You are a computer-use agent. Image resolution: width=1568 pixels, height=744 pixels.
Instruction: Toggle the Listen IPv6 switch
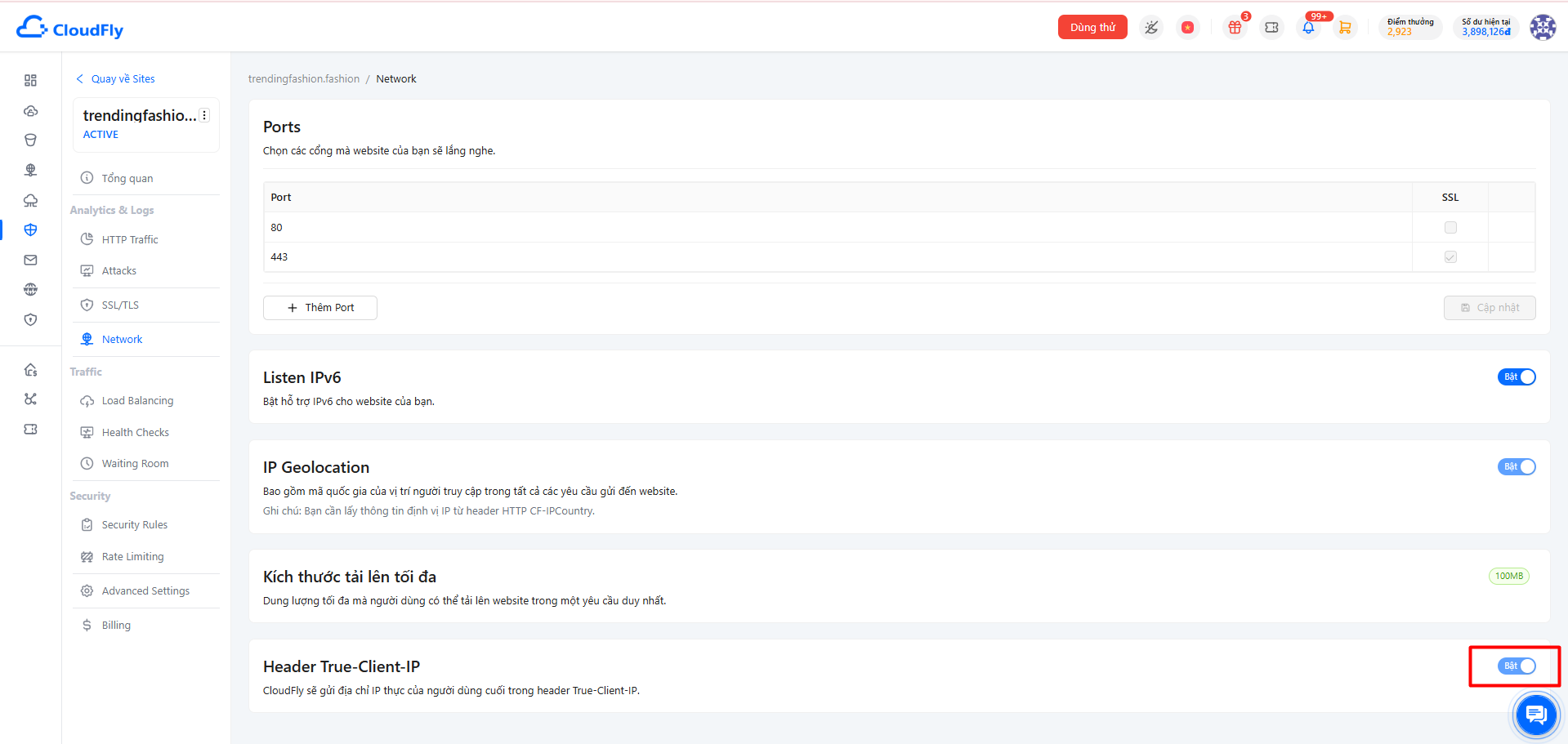pyautogui.click(x=1517, y=377)
